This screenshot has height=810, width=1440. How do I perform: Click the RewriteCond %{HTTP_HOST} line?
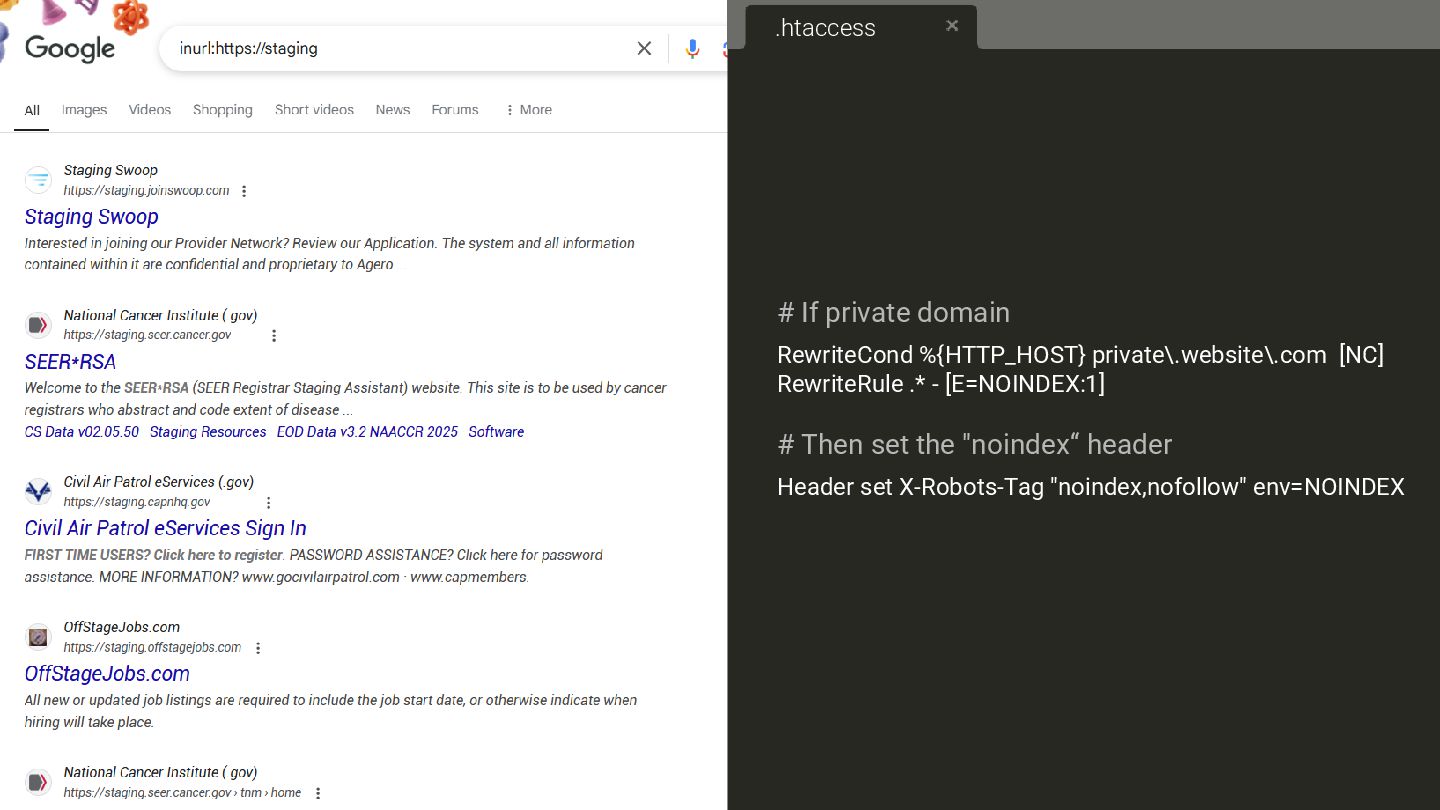pyautogui.click(x=1080, y=355)
